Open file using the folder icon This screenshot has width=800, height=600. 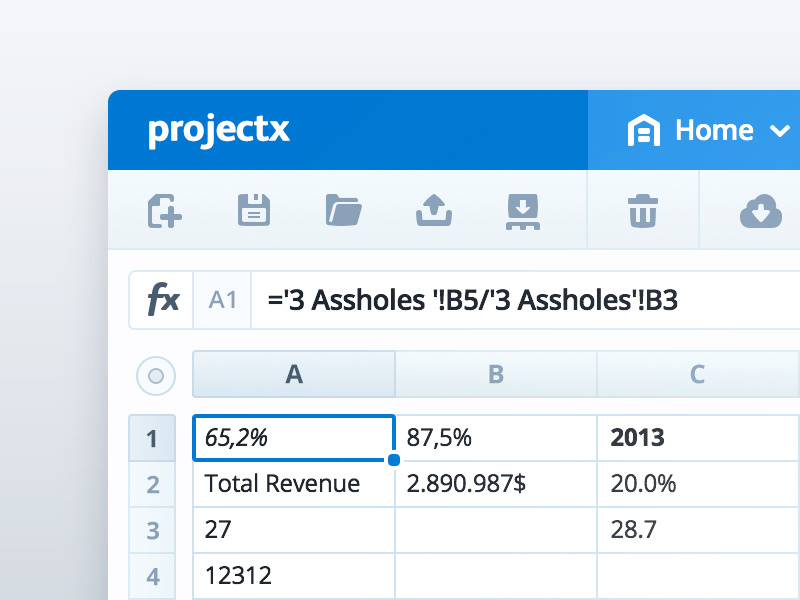tap(343, 211)
